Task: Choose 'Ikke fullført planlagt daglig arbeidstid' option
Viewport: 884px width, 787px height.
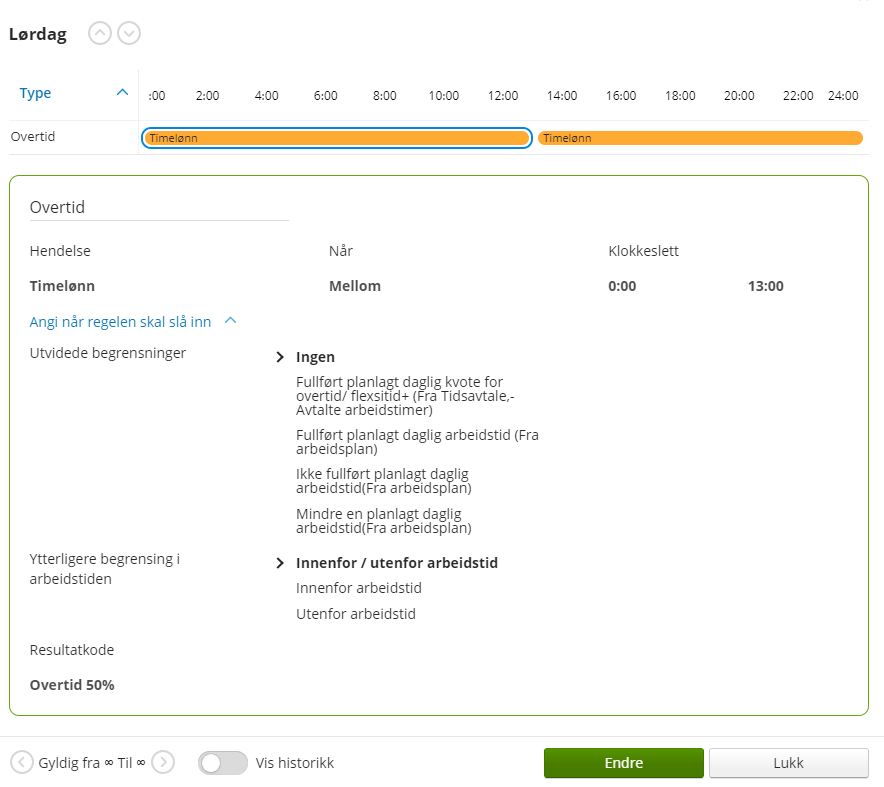Action: [383, 481]
